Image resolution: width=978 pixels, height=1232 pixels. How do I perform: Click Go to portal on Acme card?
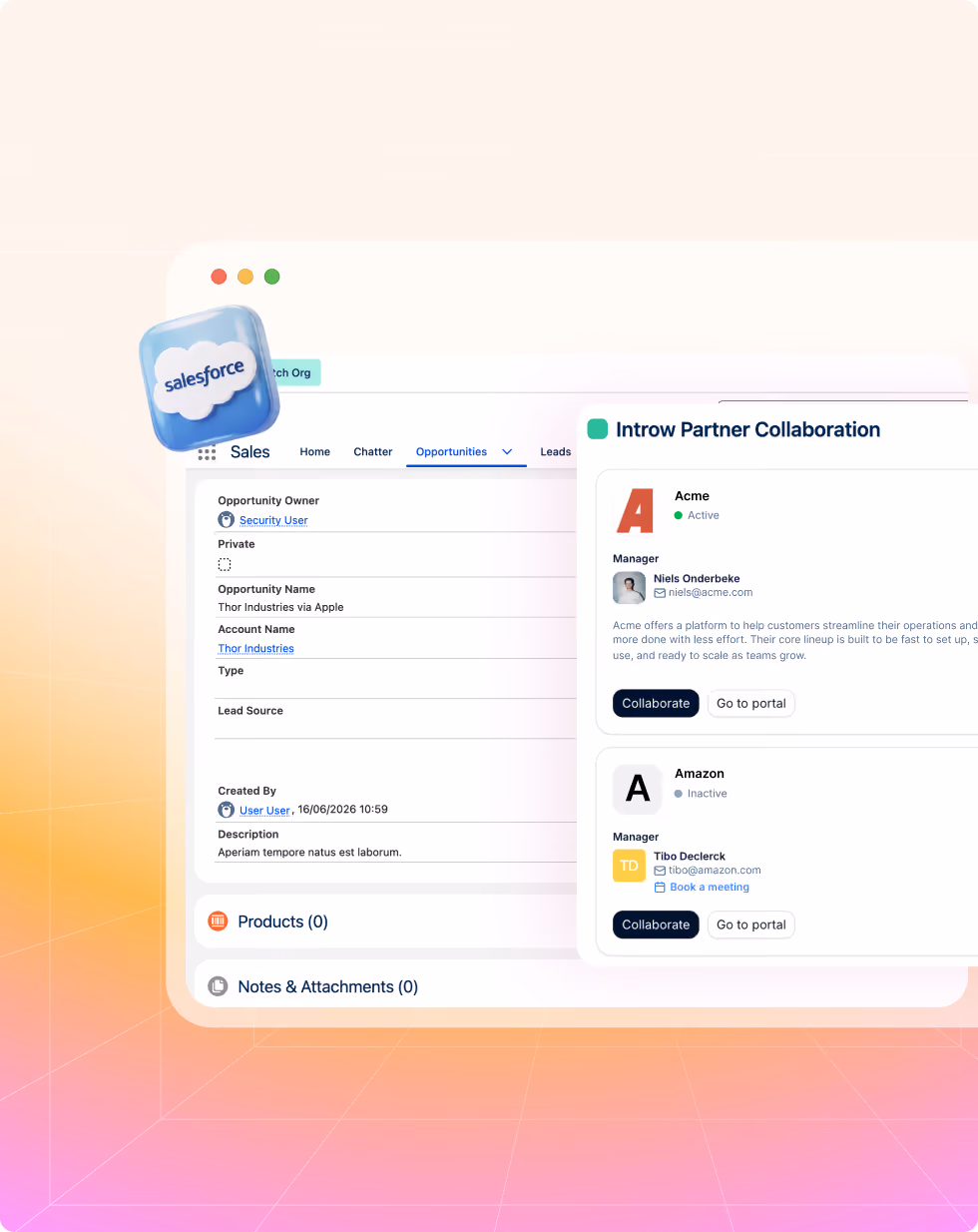tap(751, 704)
